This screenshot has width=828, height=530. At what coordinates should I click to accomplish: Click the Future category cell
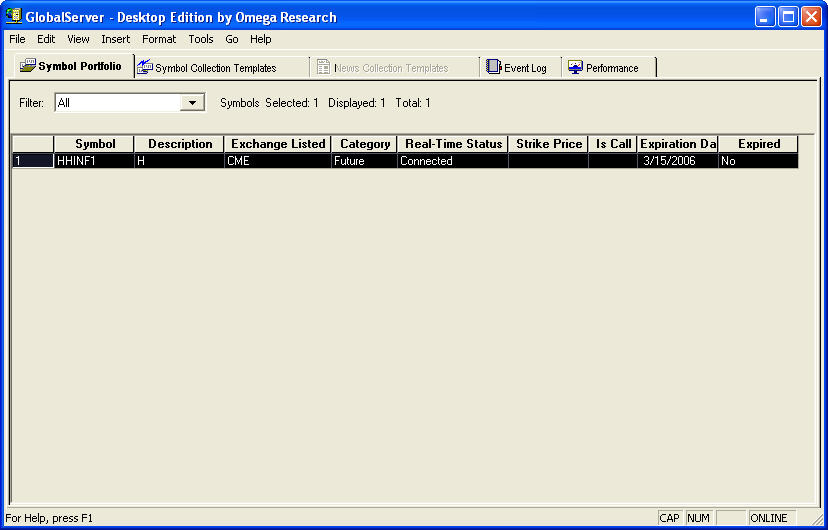[364, 161]
